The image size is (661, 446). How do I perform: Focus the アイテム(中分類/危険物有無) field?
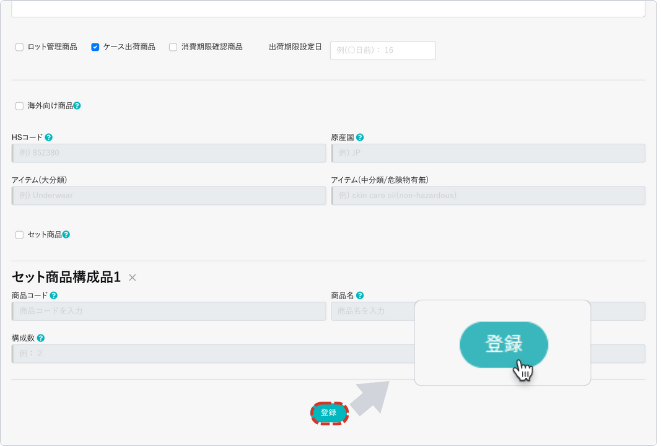point(488,195)
